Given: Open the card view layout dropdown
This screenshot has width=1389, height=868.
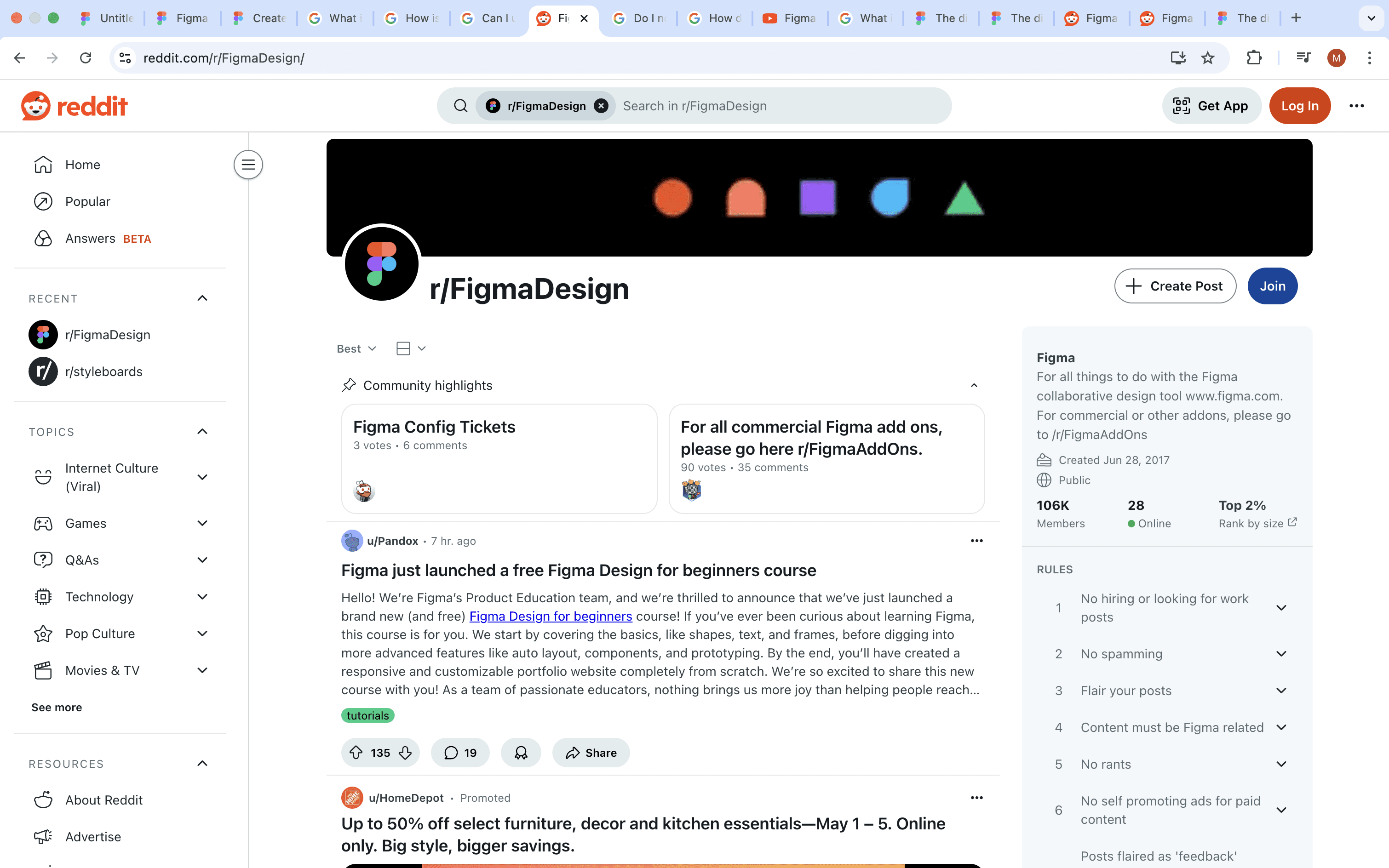Looking at the screenshot, I should [x=411, y=348].
